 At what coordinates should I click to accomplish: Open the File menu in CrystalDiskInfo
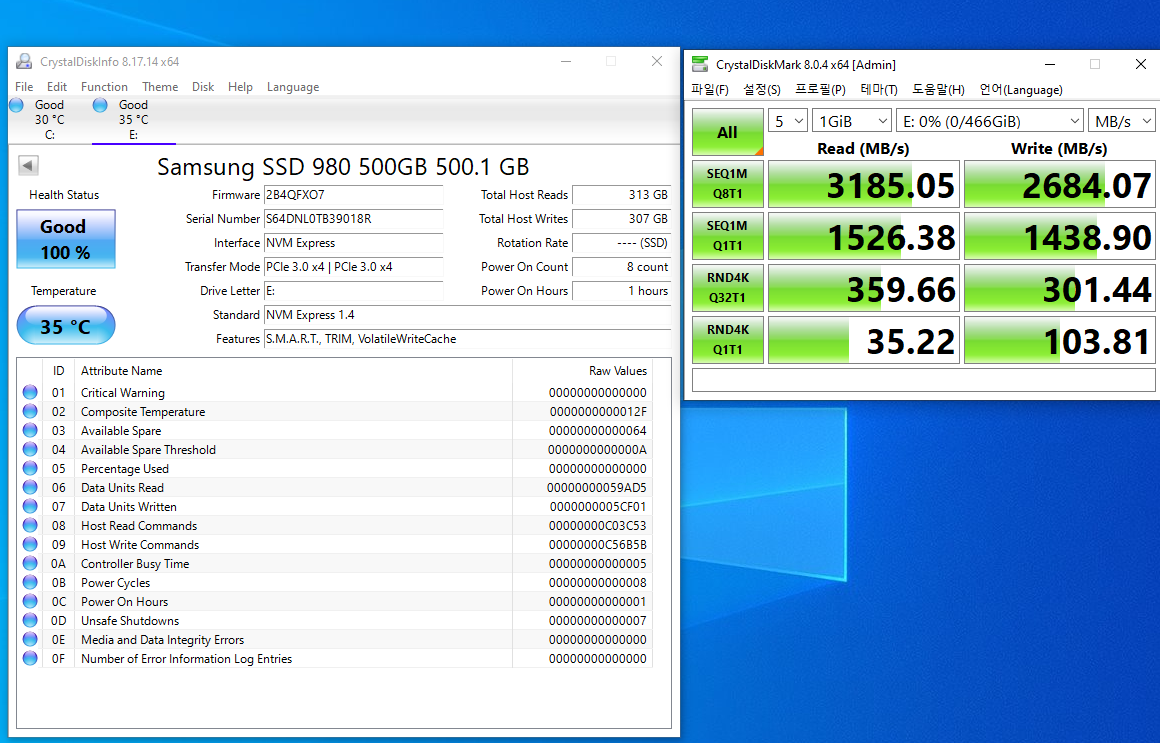click(x=24, y=87)
